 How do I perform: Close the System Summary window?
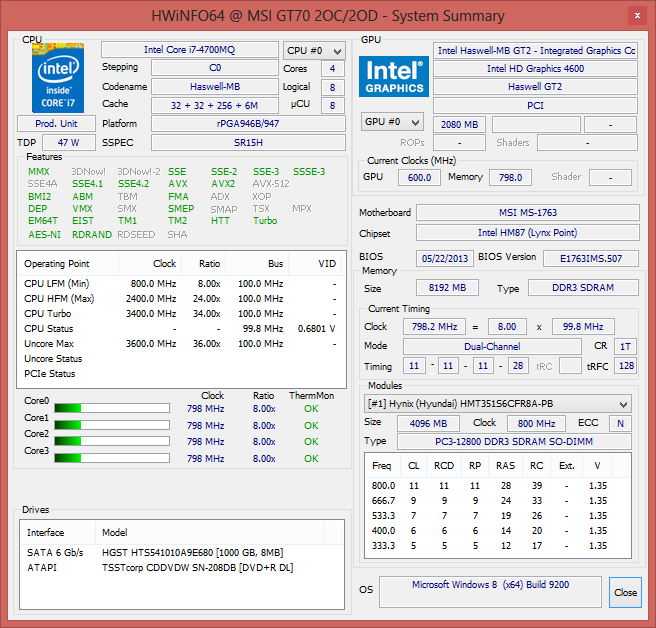pyautogui.click(x=637, y=15)
